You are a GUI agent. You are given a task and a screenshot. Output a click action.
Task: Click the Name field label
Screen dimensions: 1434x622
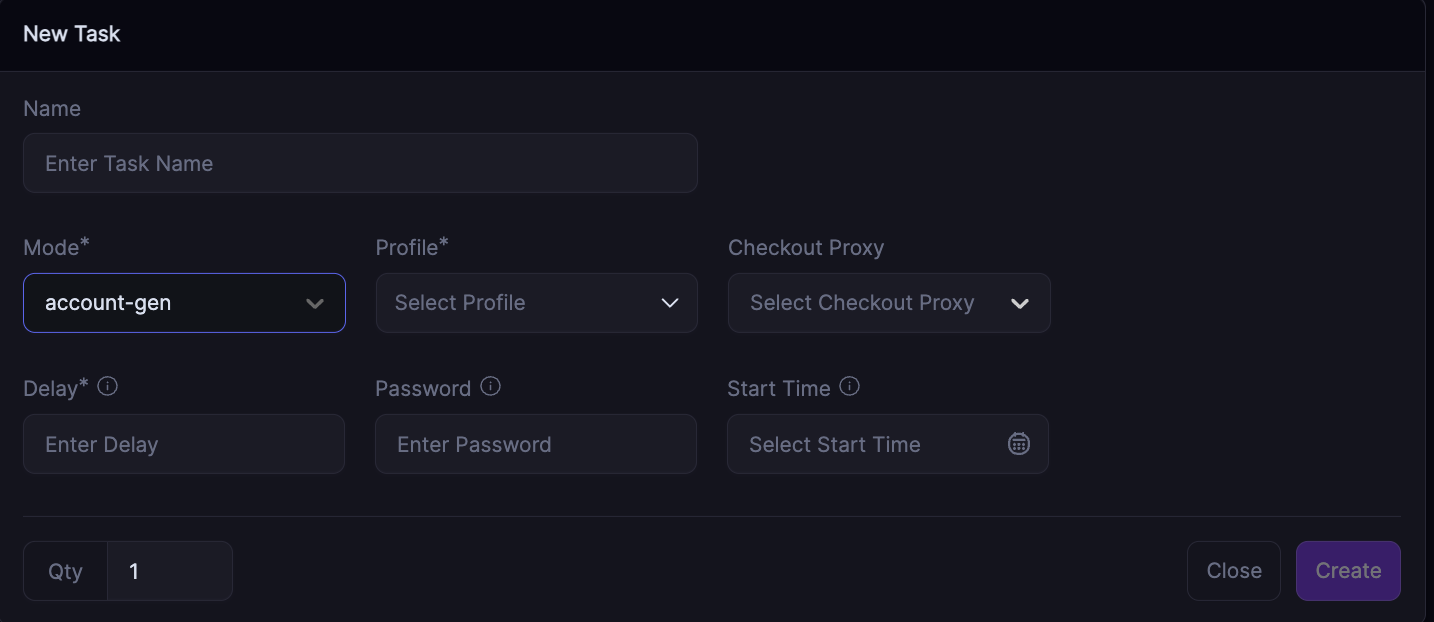point(52,109)
